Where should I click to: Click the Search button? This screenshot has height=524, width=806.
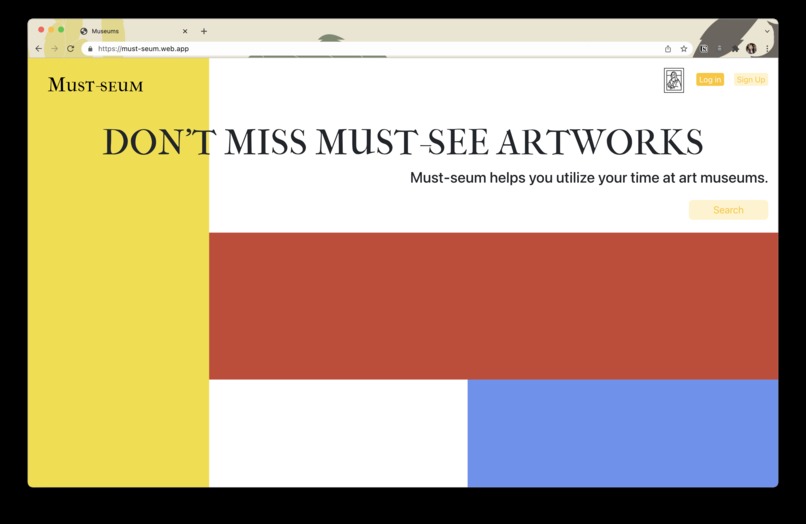728,210
